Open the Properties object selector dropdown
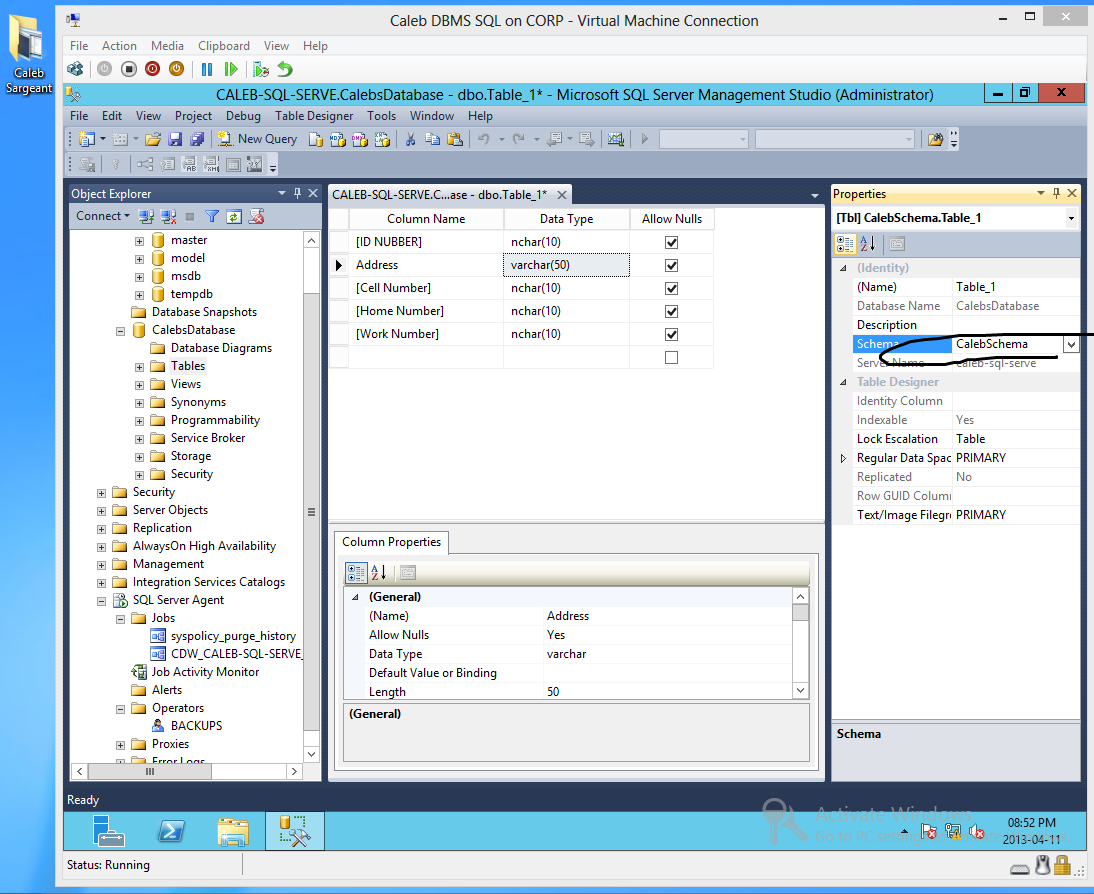The width and height of the screenshot is (1094, 894). tap(1071, 218)
